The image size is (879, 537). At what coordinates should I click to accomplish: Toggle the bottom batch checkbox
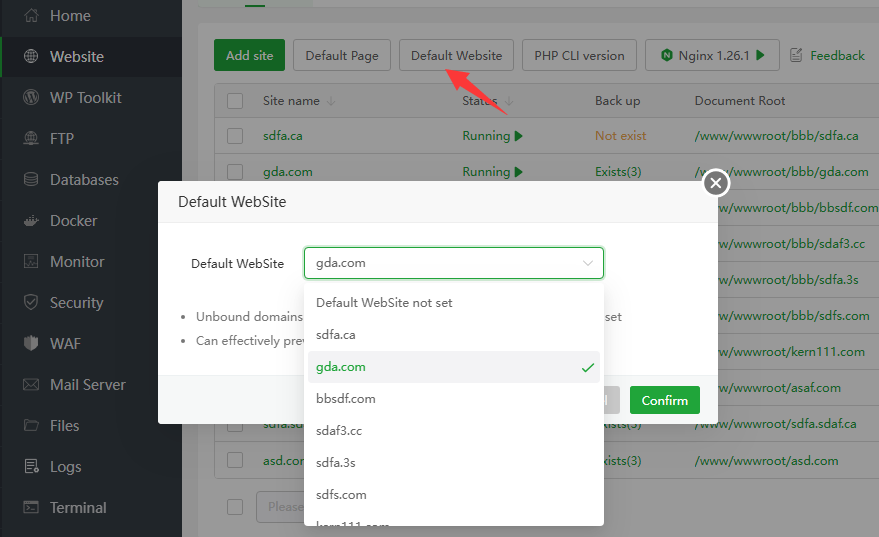(235, 507)
